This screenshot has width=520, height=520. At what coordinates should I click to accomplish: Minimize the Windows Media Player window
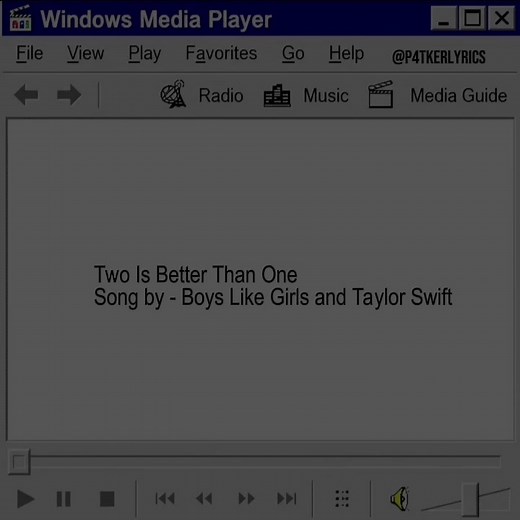point(444,18)
